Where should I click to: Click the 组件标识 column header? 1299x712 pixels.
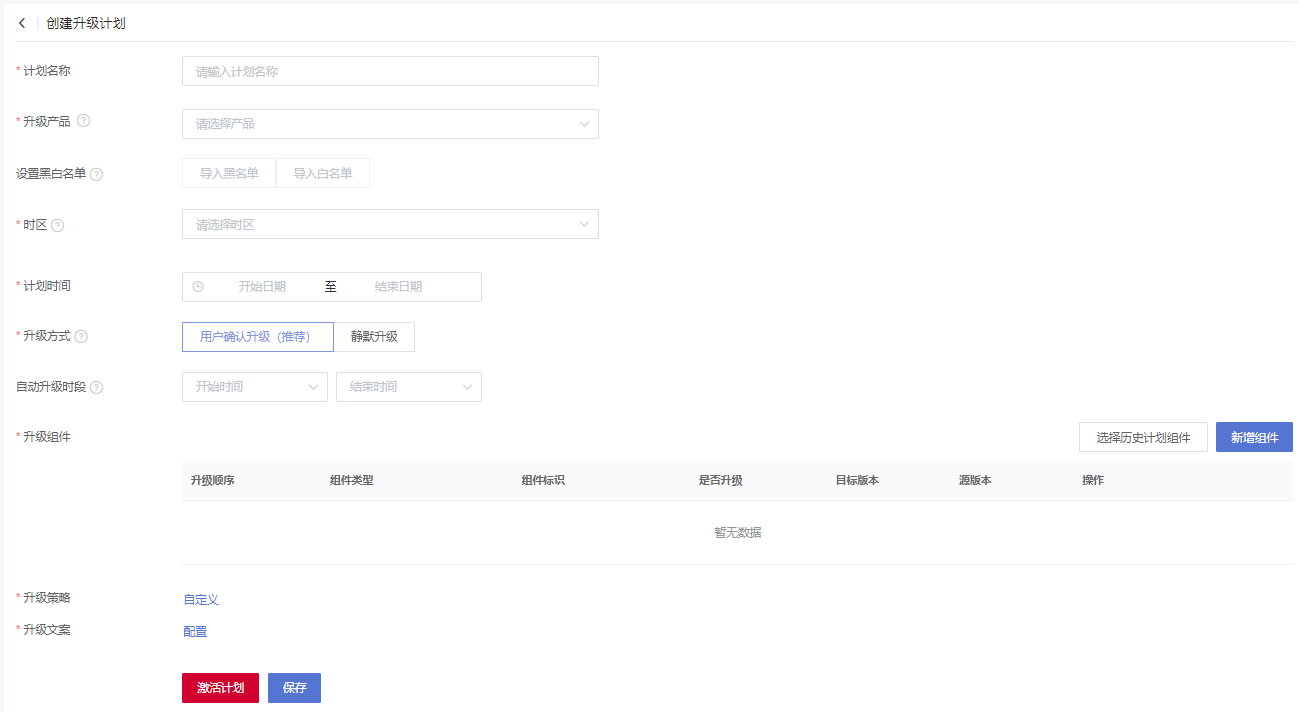[543, 481]
